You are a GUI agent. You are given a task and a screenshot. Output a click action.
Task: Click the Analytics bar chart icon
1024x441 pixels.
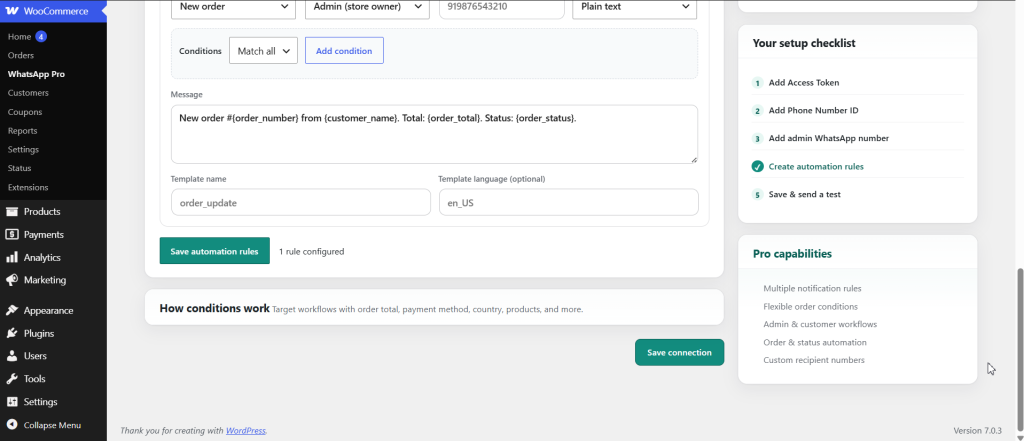click(x=12, y=257)
